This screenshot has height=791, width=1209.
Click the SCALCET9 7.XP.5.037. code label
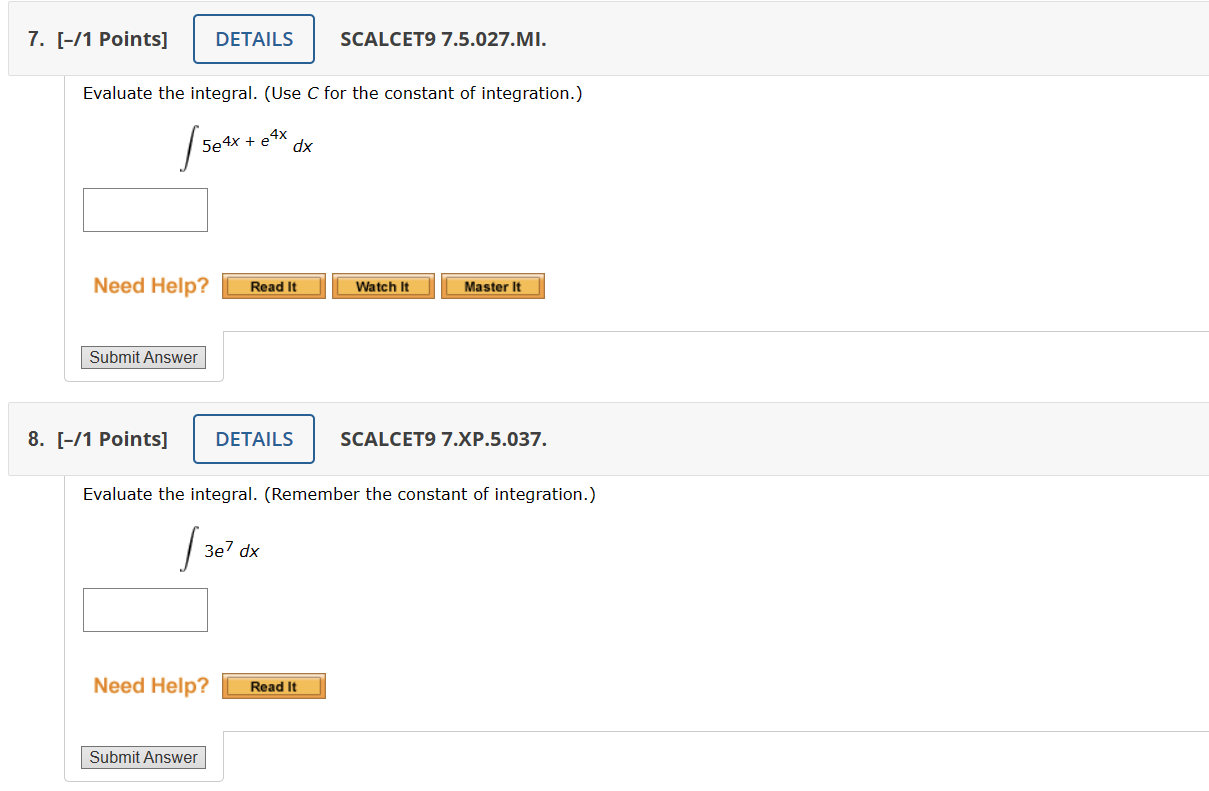(443, 440)
